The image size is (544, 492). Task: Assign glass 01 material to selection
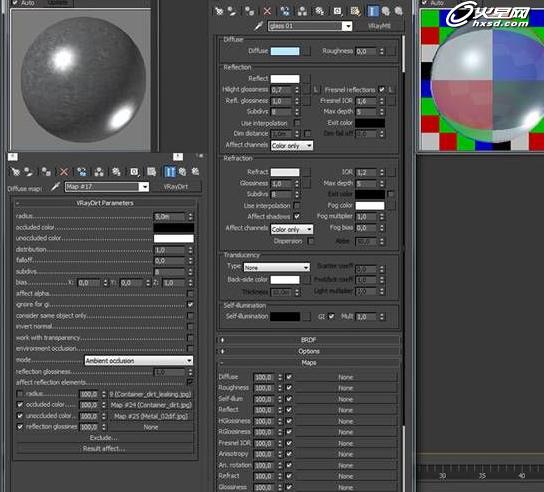[249, 11]
